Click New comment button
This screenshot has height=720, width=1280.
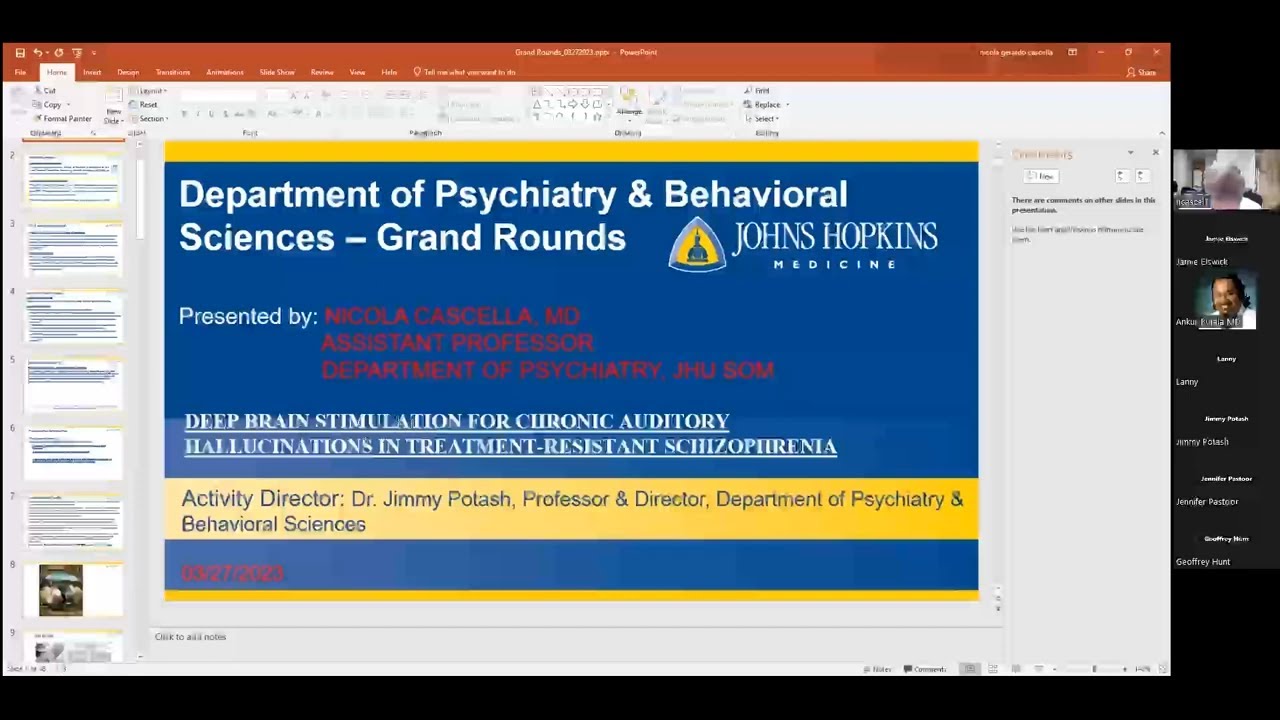coord(1040,176)
